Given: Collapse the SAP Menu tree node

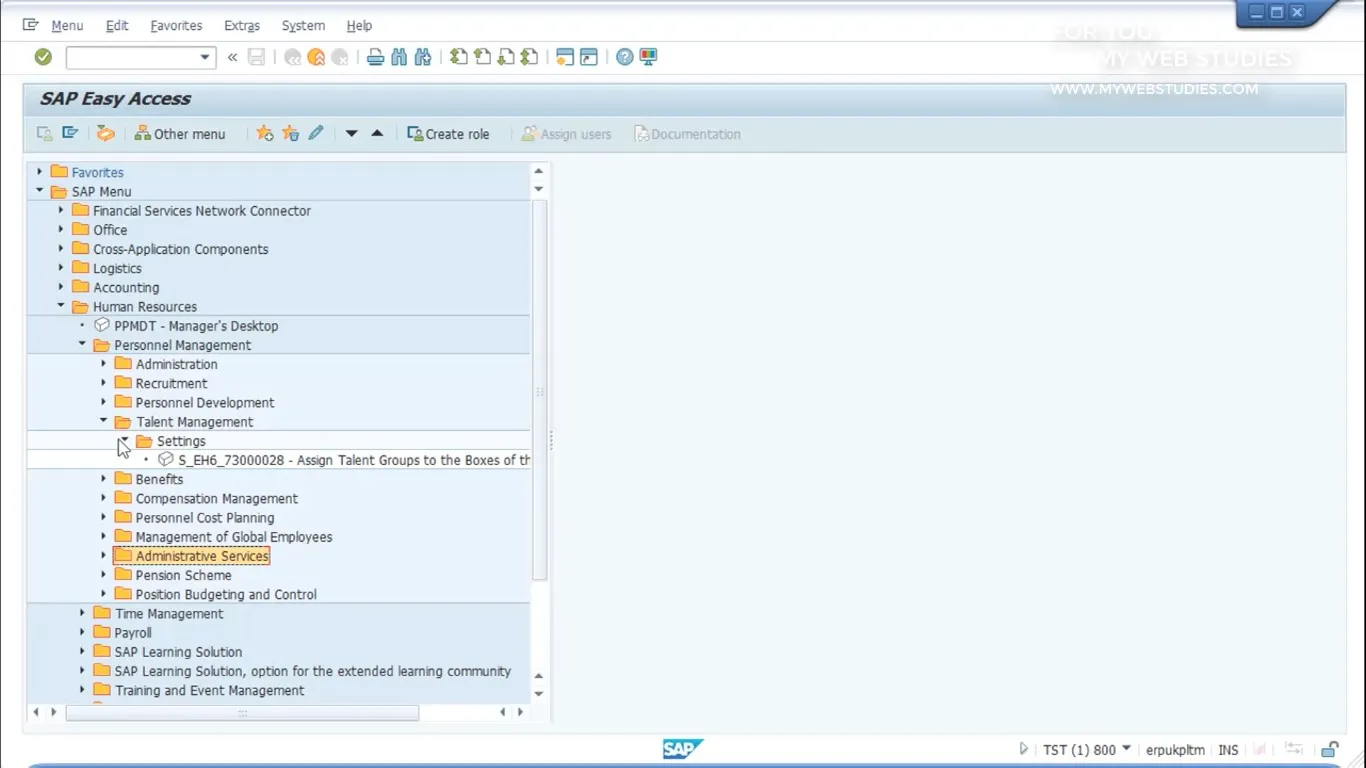Looking at the screenshot, I should click(40, 191).
